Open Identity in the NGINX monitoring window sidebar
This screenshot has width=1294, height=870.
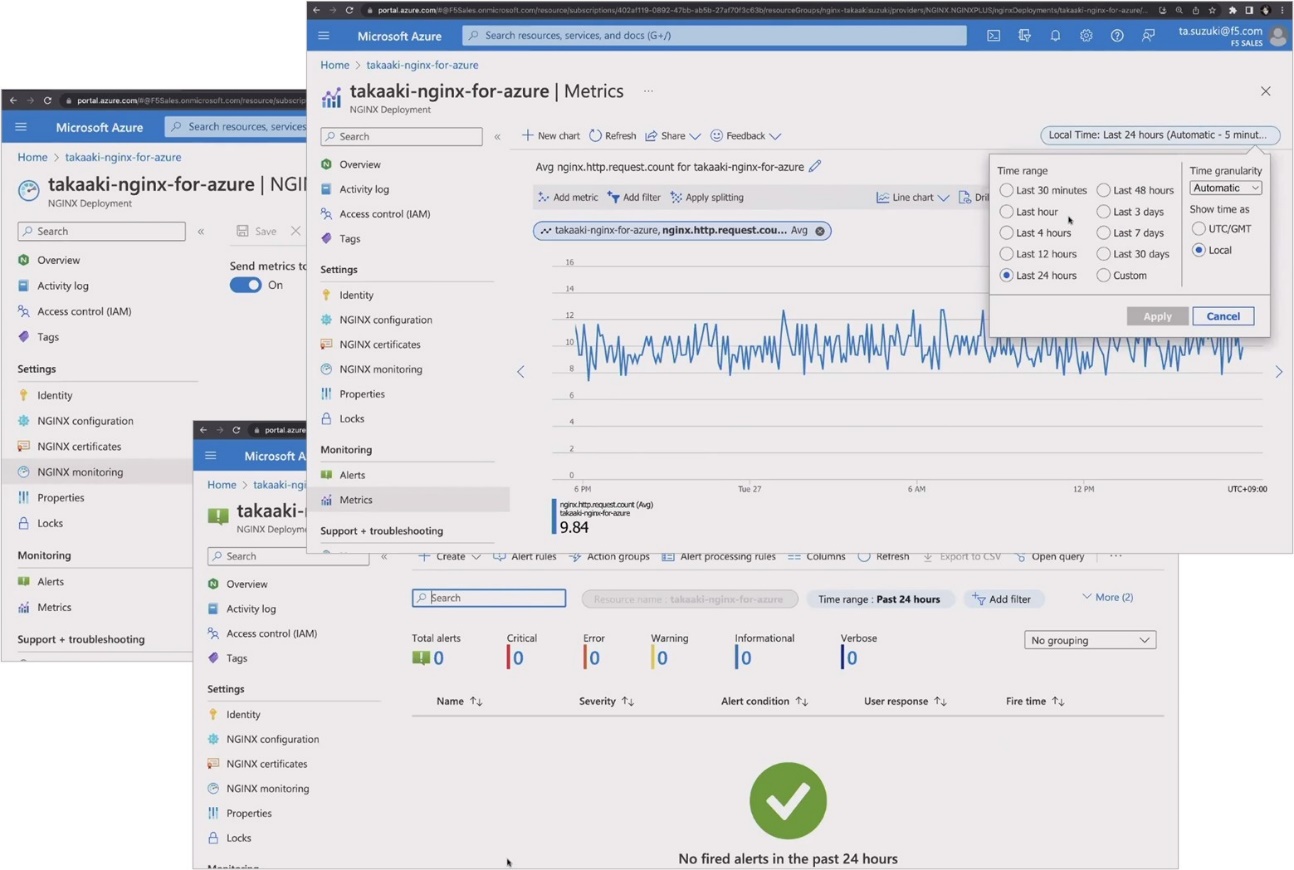(55, 396)
